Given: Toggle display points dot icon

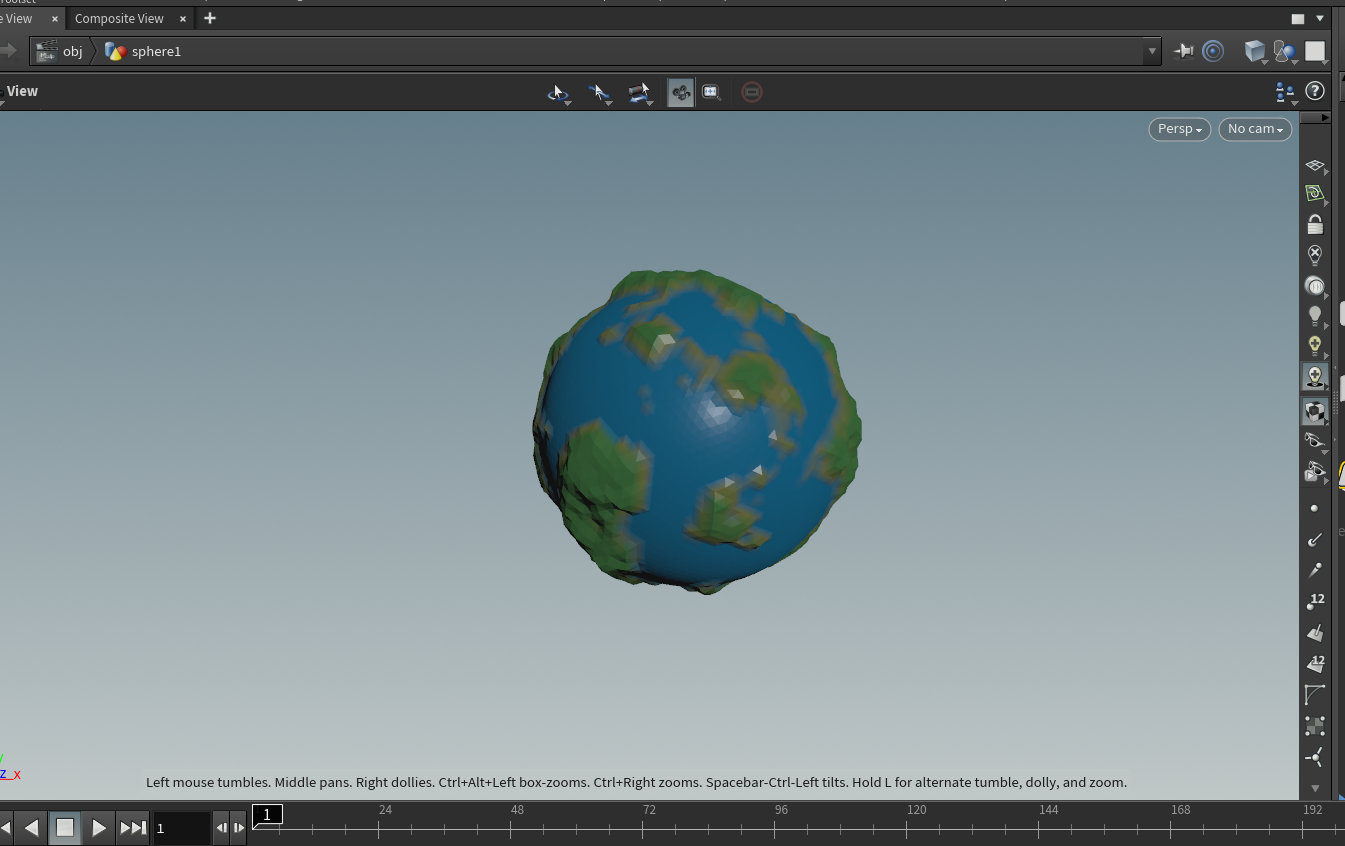Looking at the screenshot, I should click(x=1315, y=508).
